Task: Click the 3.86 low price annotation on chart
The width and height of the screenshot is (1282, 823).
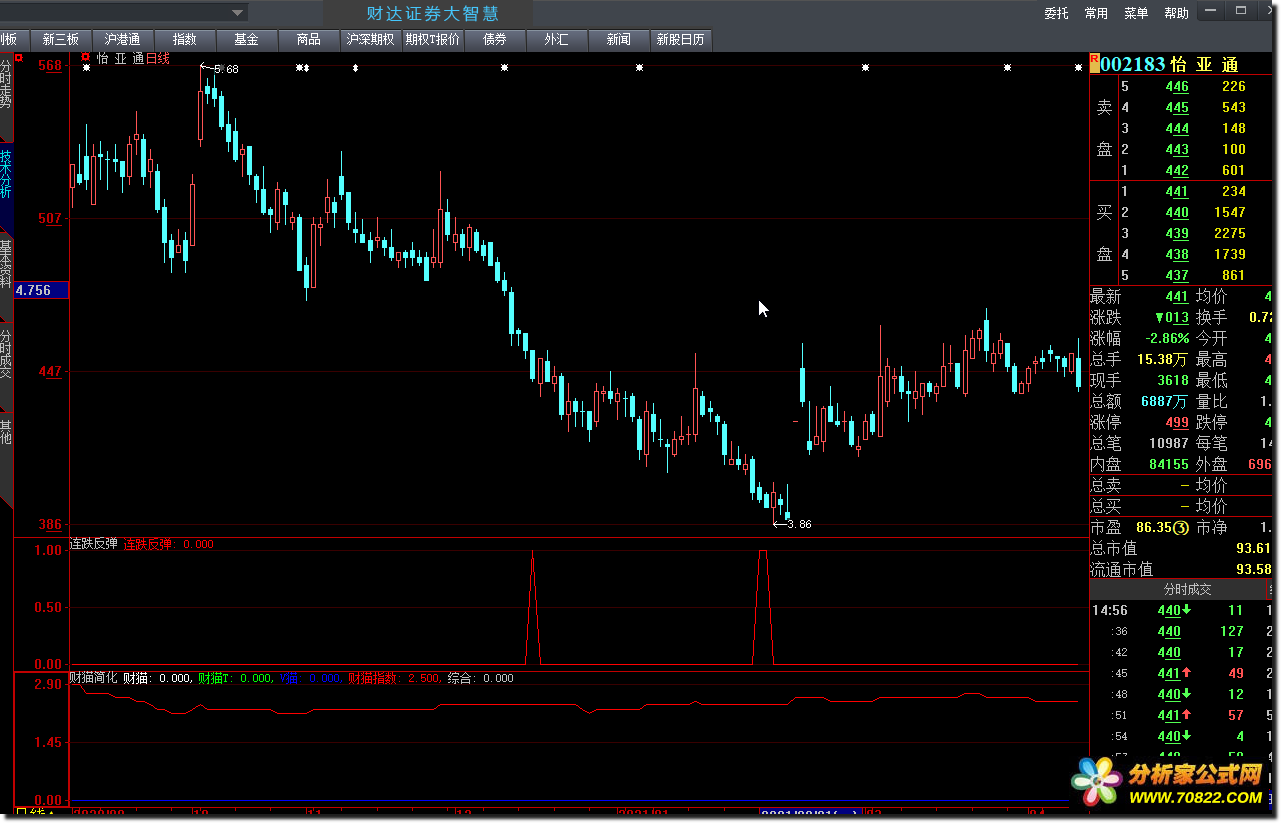Action: 799,524
